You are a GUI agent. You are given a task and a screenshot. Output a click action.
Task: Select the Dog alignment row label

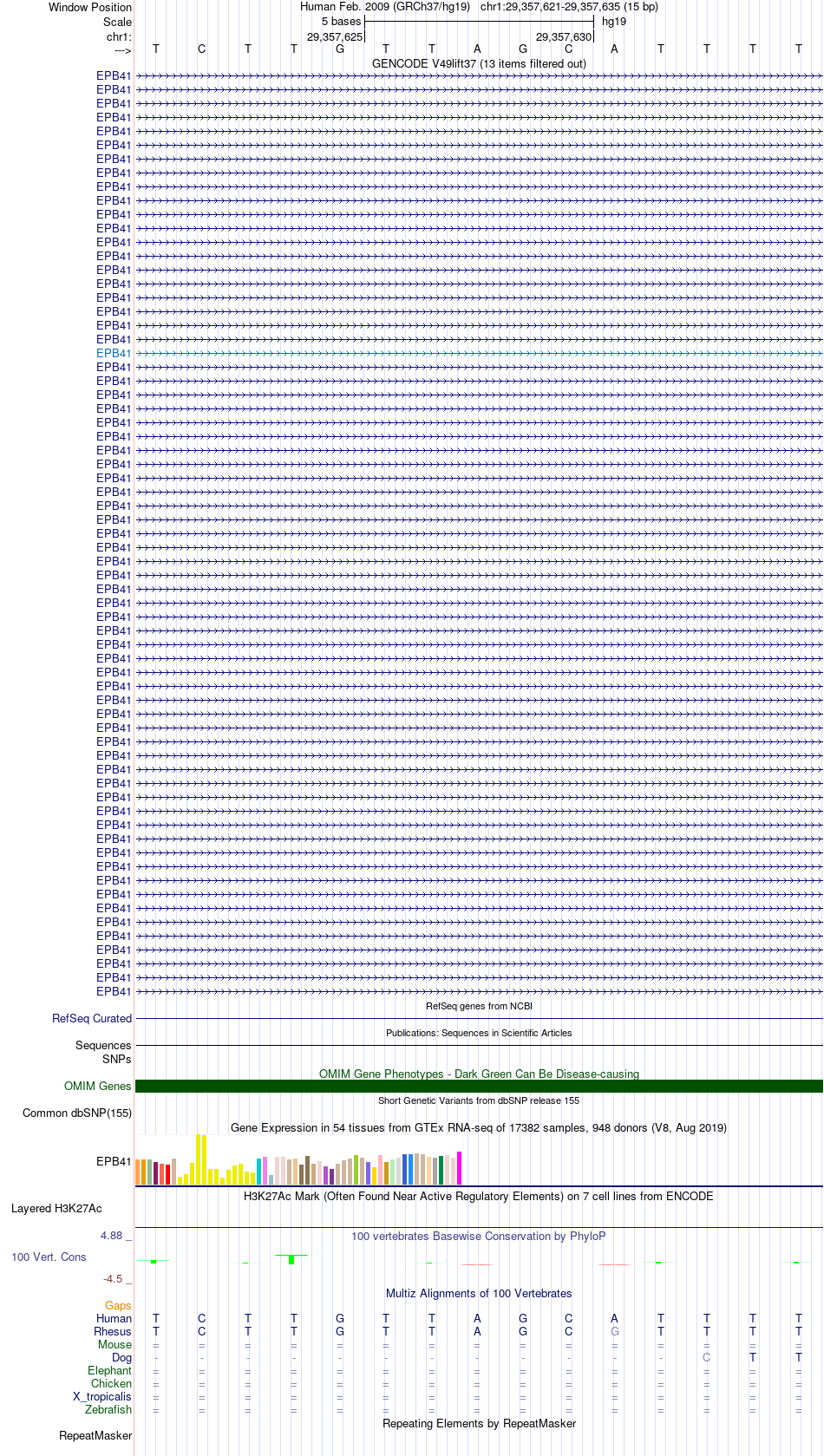click(121, 1357)
